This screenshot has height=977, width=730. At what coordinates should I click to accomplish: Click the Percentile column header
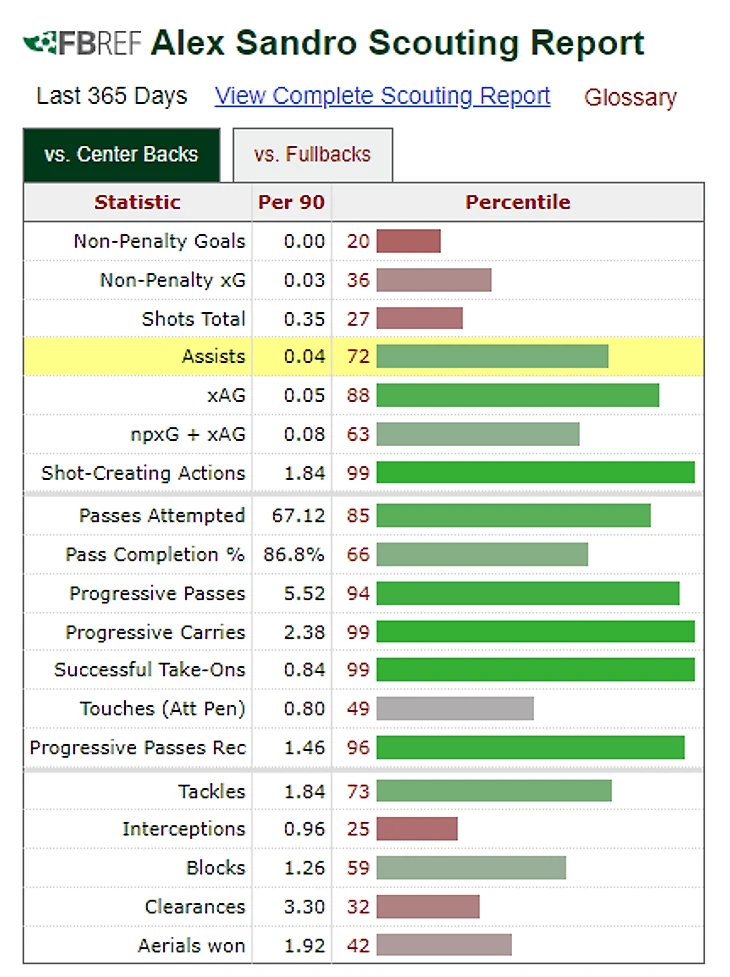[x=518, y=202]
